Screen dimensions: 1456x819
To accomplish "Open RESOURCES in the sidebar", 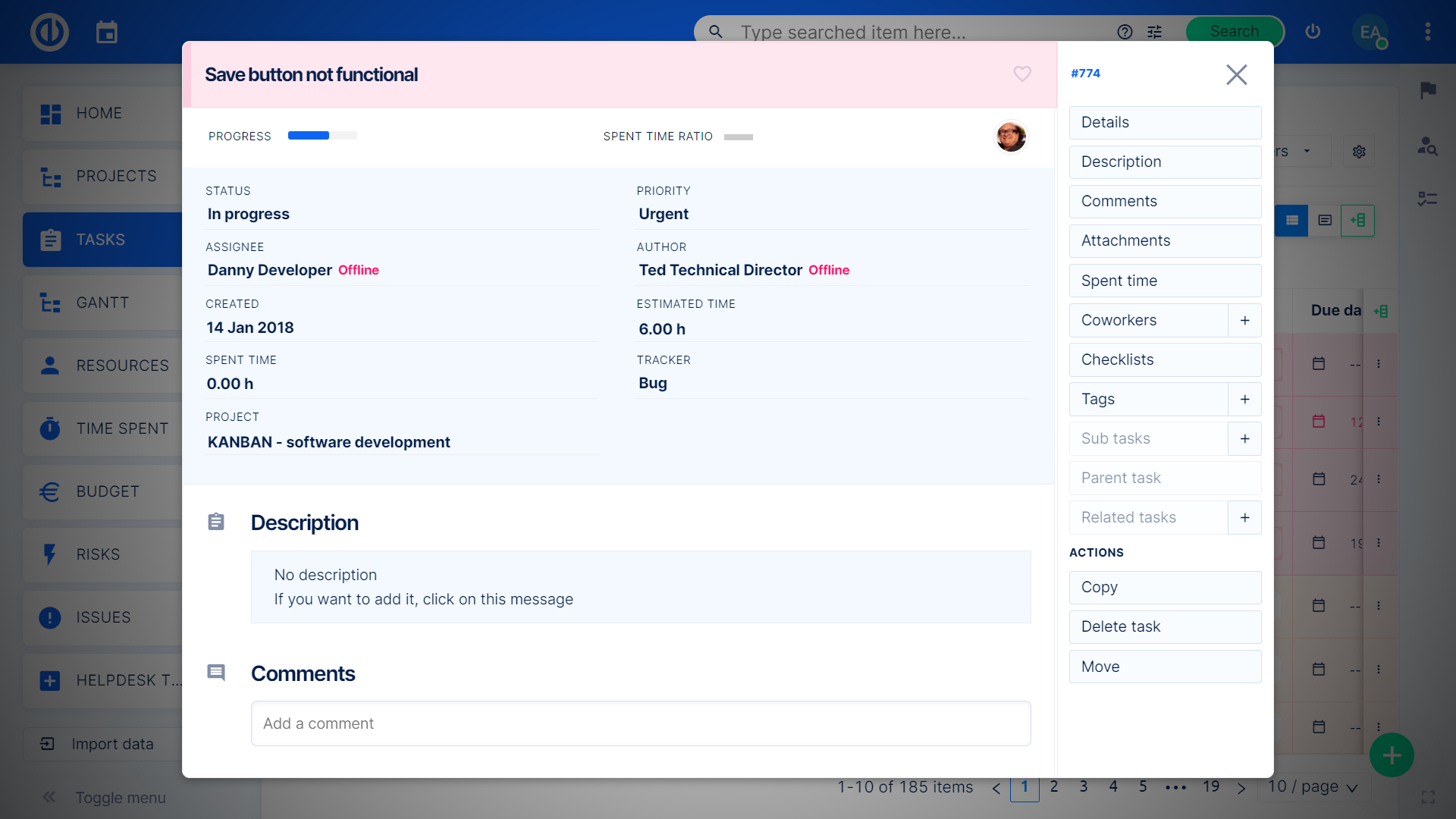I will 102,366.
